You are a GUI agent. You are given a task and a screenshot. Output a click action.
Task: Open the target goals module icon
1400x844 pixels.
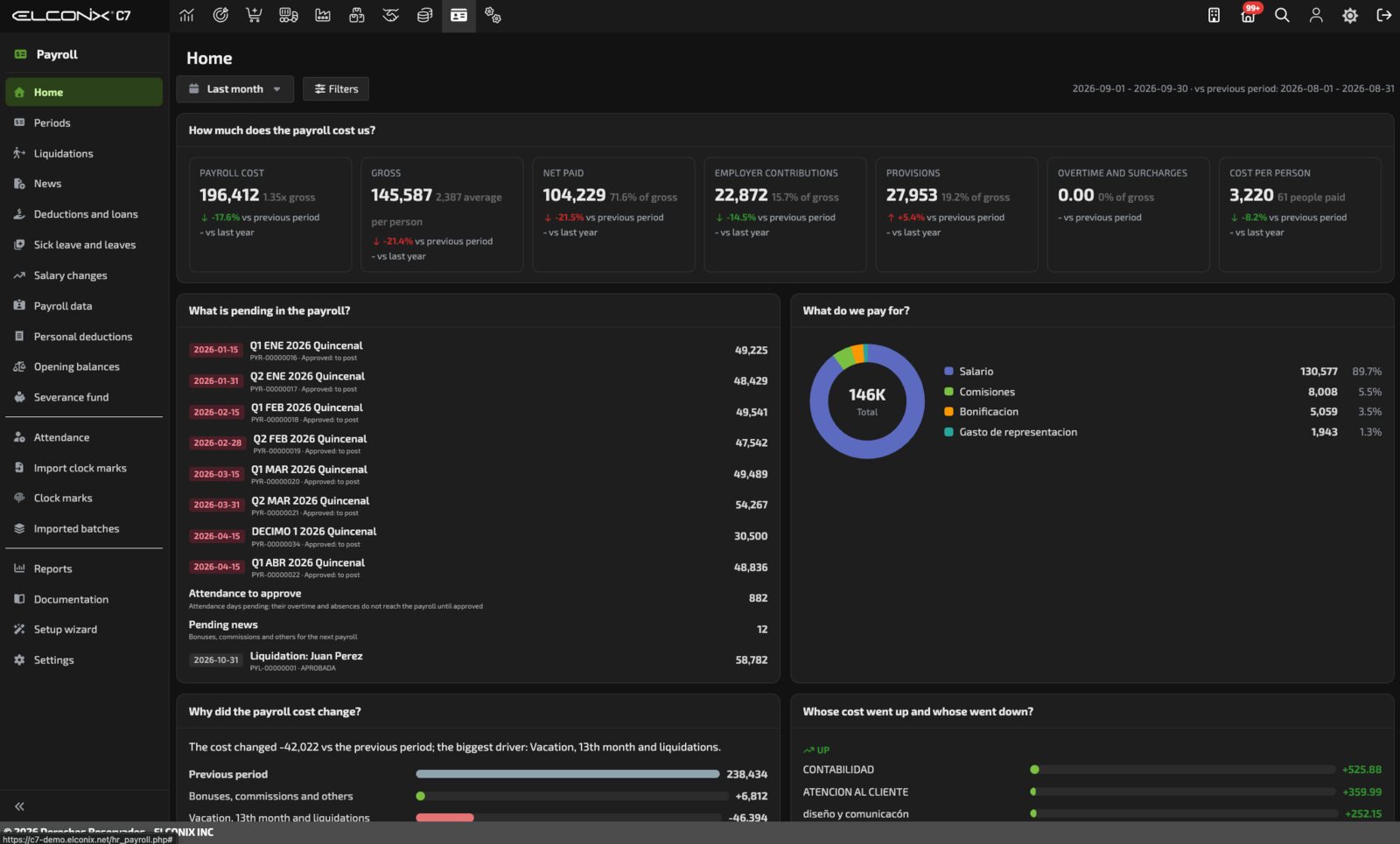pyautogui.click(x=220, y=16)
